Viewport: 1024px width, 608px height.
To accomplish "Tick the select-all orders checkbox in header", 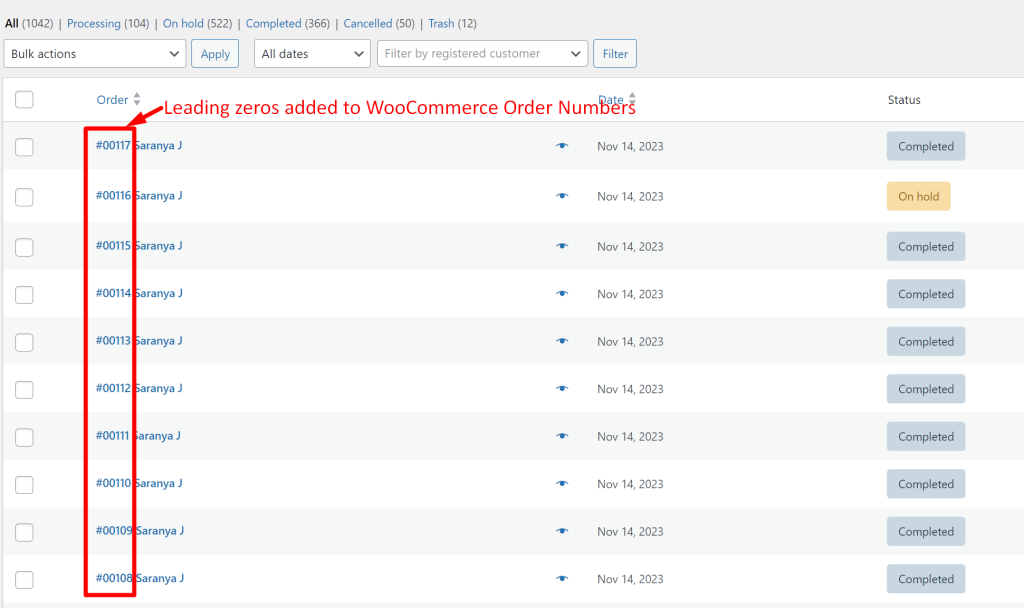I will 24,99.
